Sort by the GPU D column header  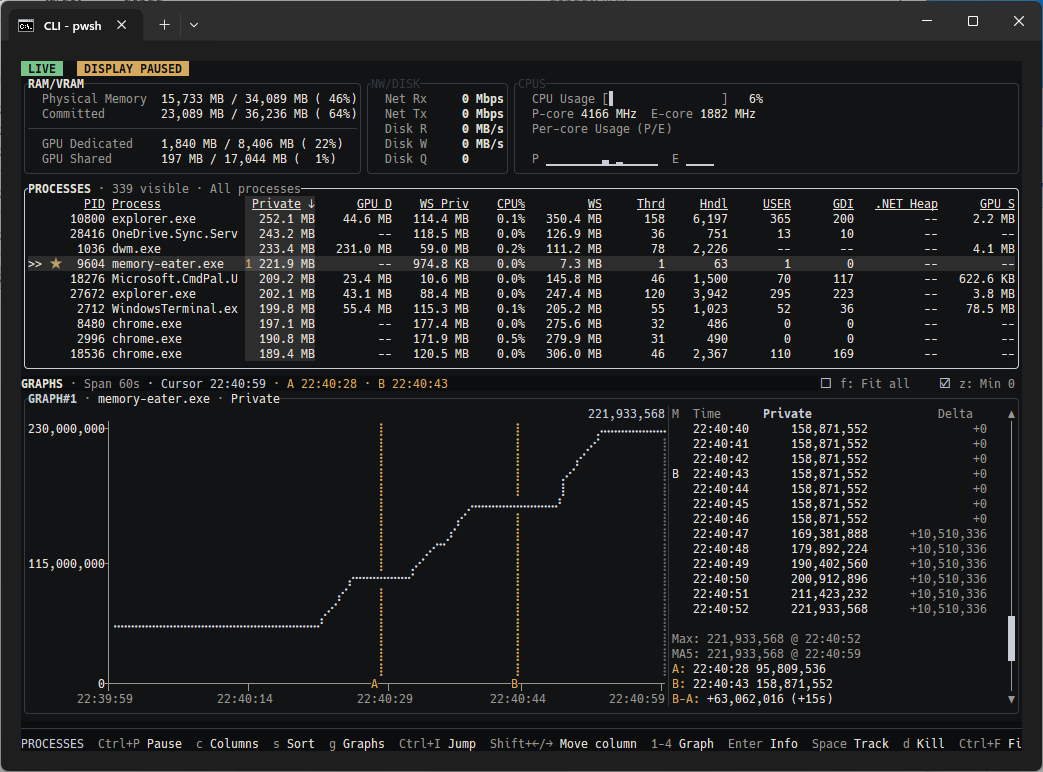point(374,203)
